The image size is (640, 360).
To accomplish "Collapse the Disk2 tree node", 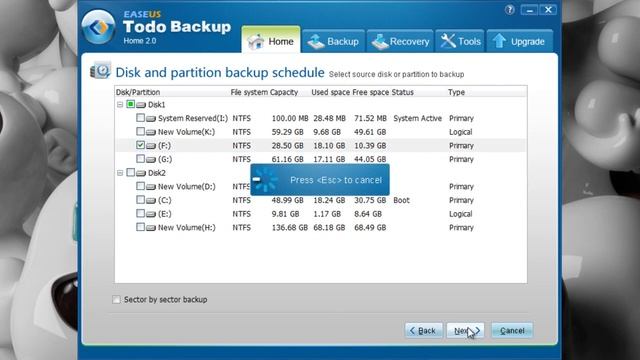I will click(x=120, y=173).
